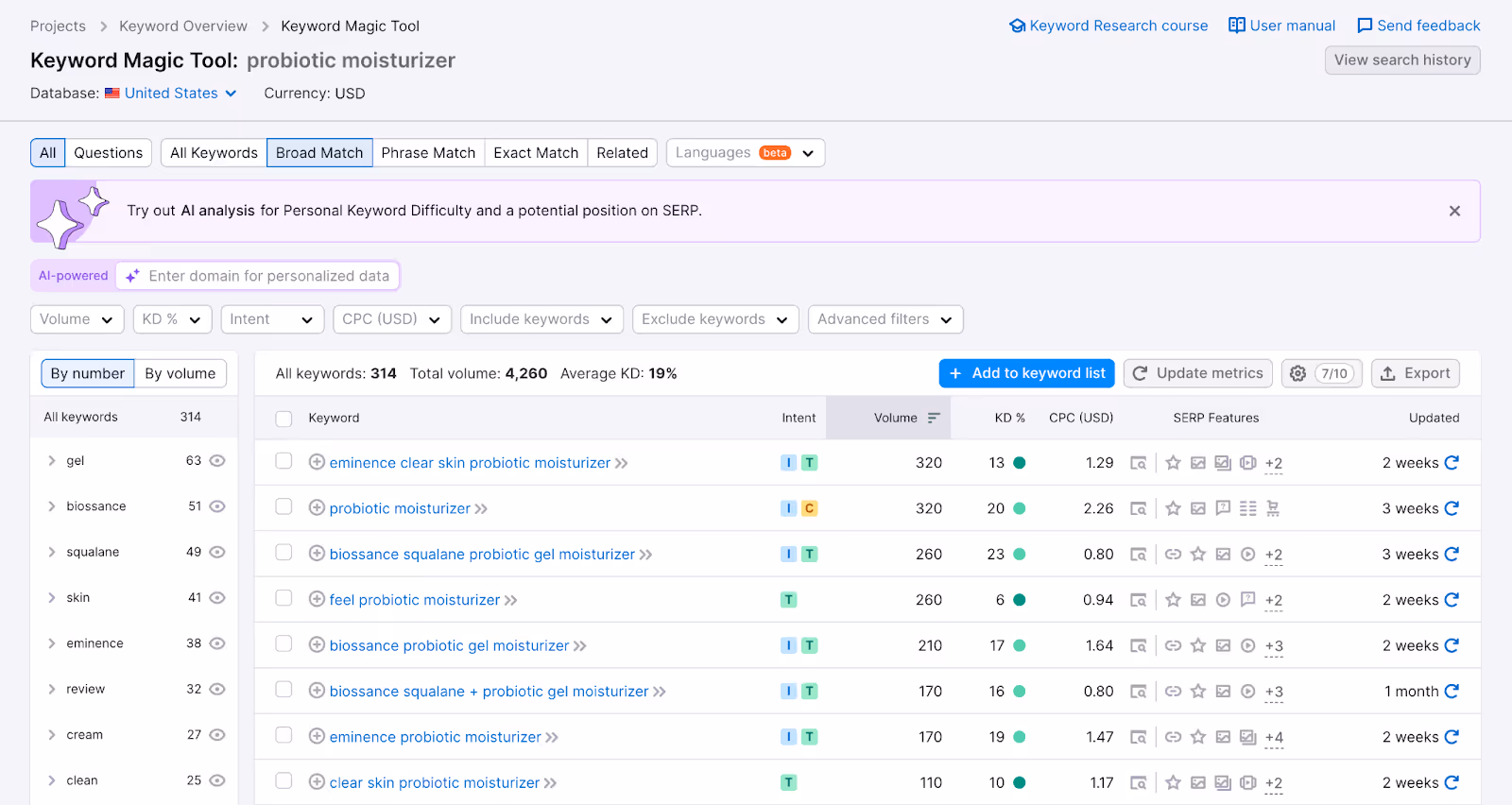
Task: Click domain field for personalized data
Action: coord(257,276)
